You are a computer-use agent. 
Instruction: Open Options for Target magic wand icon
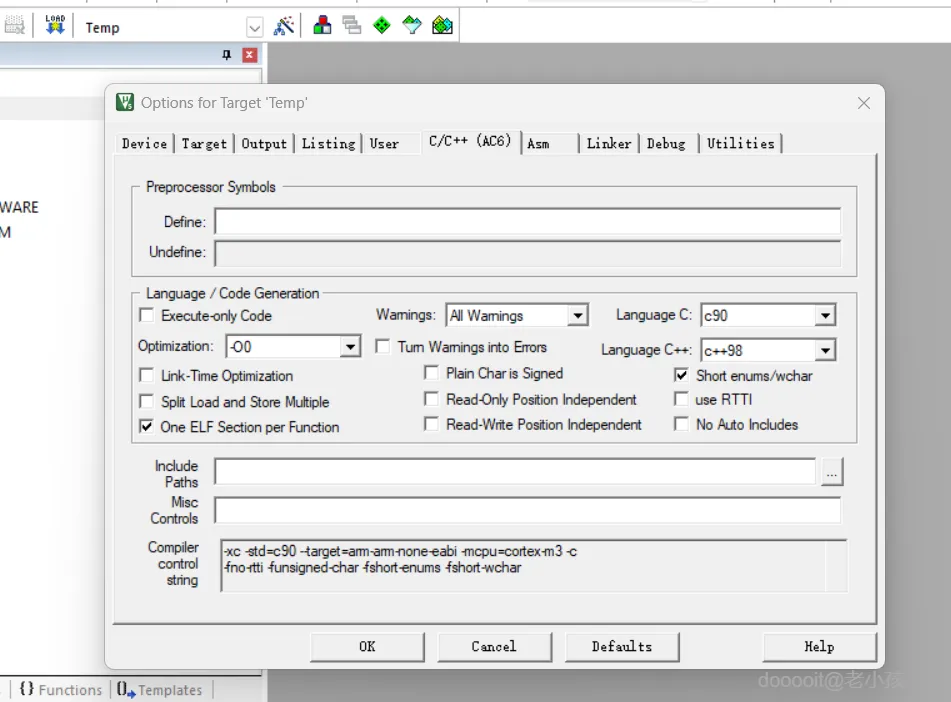click(284, 26)
